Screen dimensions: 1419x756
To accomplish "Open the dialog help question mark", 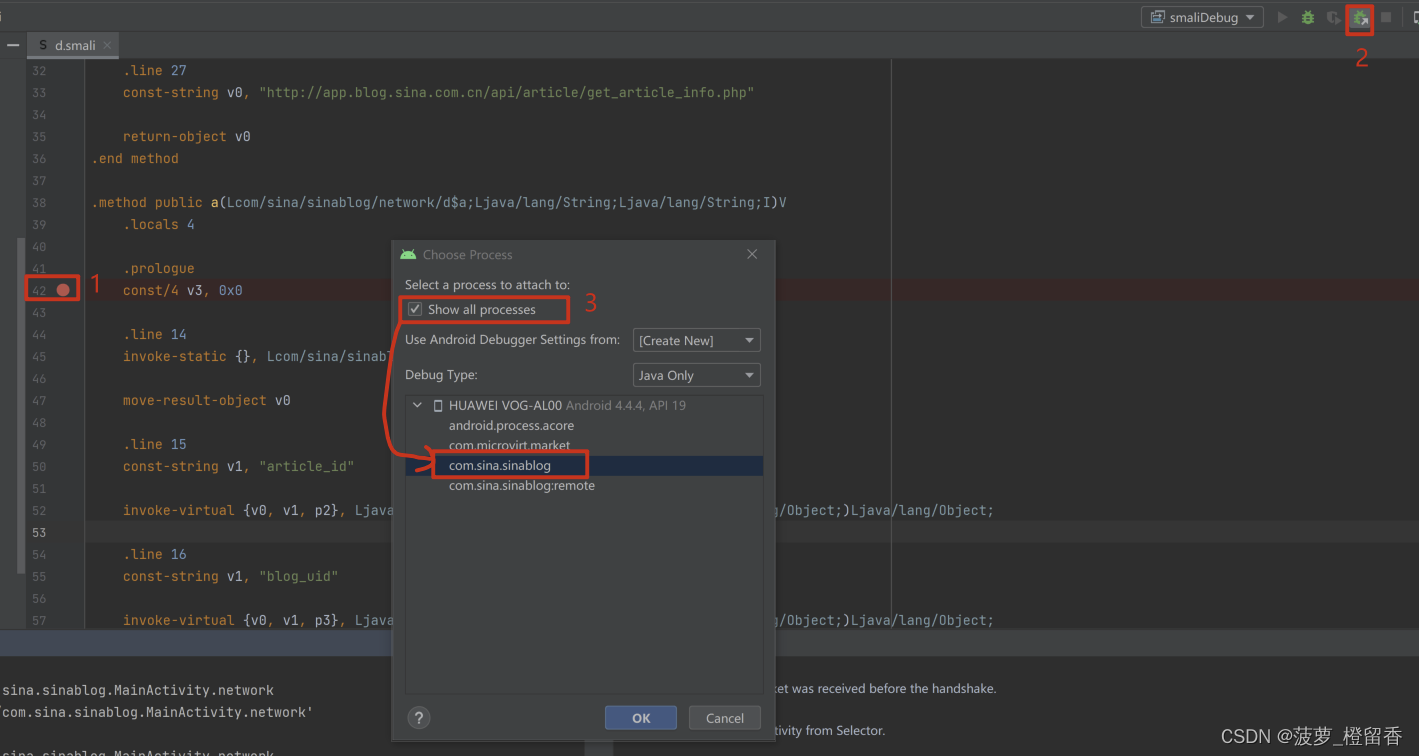I will pos(419,717).
